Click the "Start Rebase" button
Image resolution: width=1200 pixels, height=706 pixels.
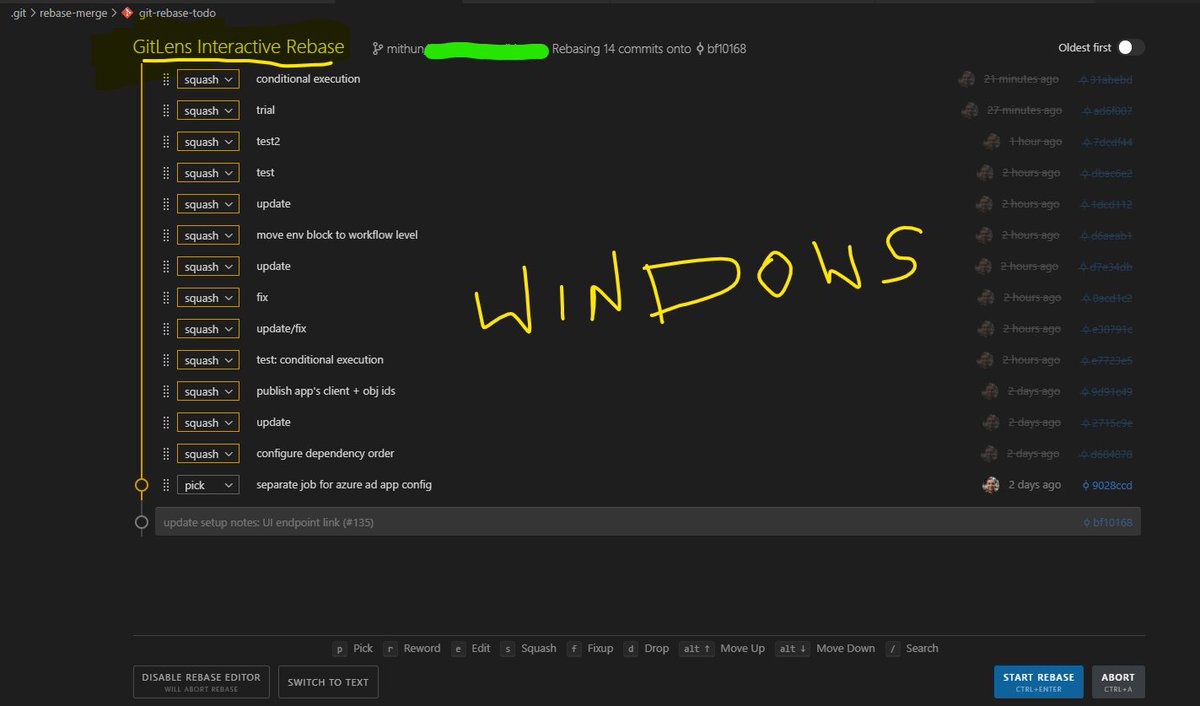1038,681
